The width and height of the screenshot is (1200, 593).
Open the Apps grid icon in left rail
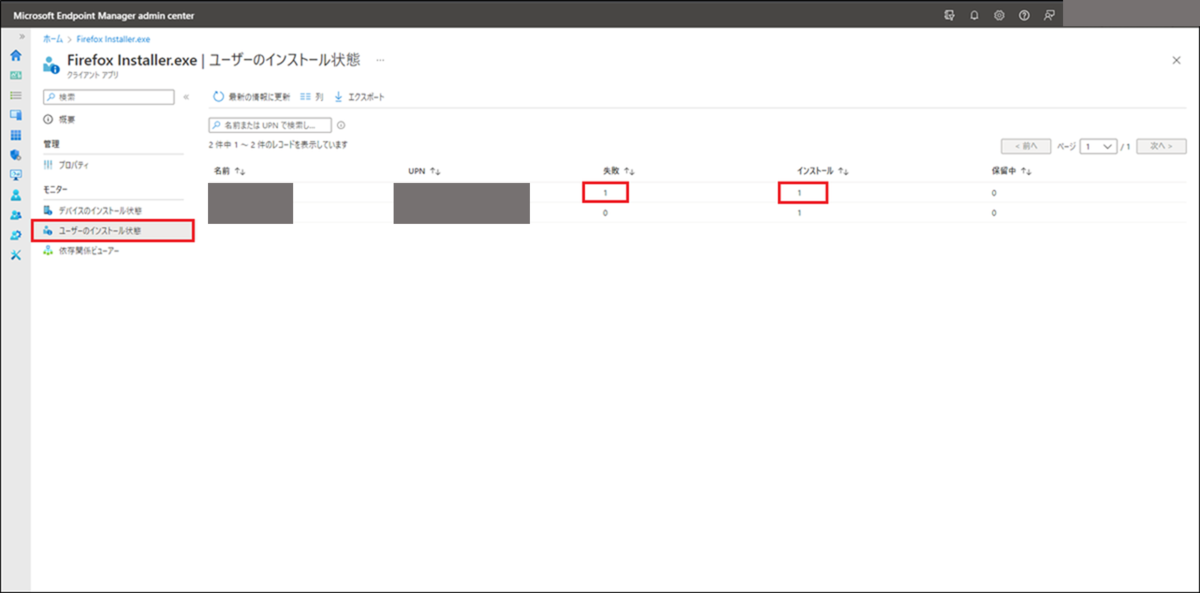click(x=15, y=135)
